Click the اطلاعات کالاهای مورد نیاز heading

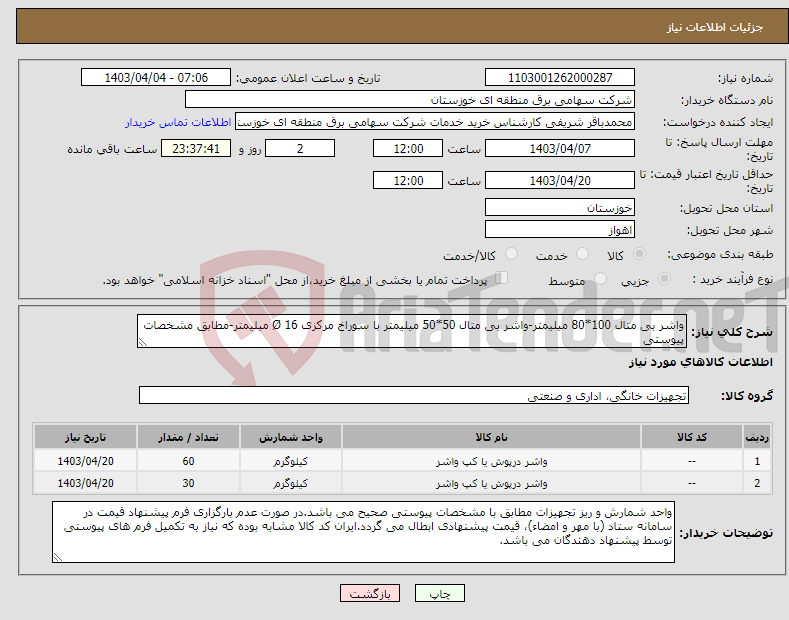pyautogui.click(x=700, y=362)
